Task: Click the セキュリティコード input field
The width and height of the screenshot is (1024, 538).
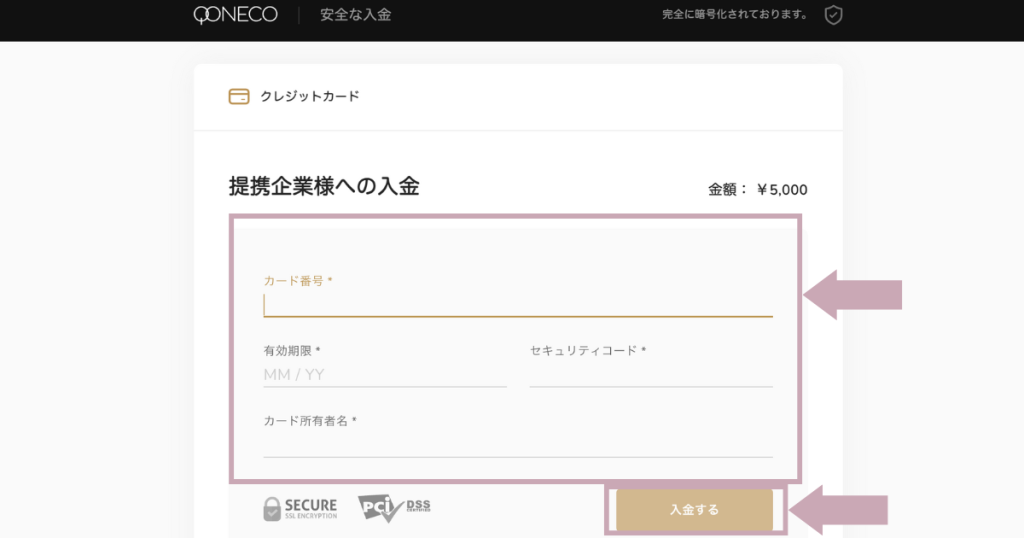Action: 651,375
